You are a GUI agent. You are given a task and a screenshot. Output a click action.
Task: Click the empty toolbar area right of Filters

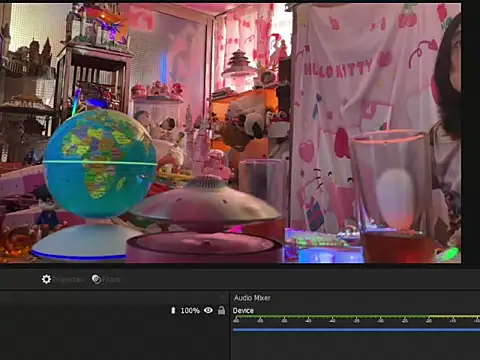pos(300,279)
